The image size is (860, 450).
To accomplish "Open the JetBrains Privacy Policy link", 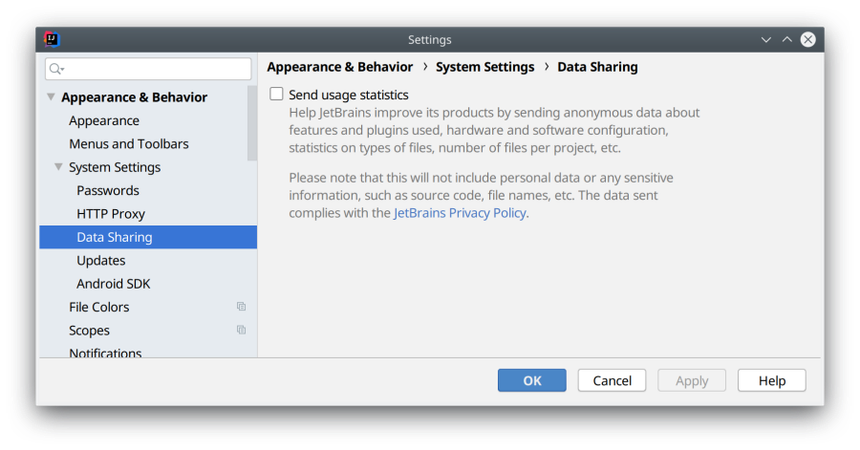I will click(x=459, y=213).
